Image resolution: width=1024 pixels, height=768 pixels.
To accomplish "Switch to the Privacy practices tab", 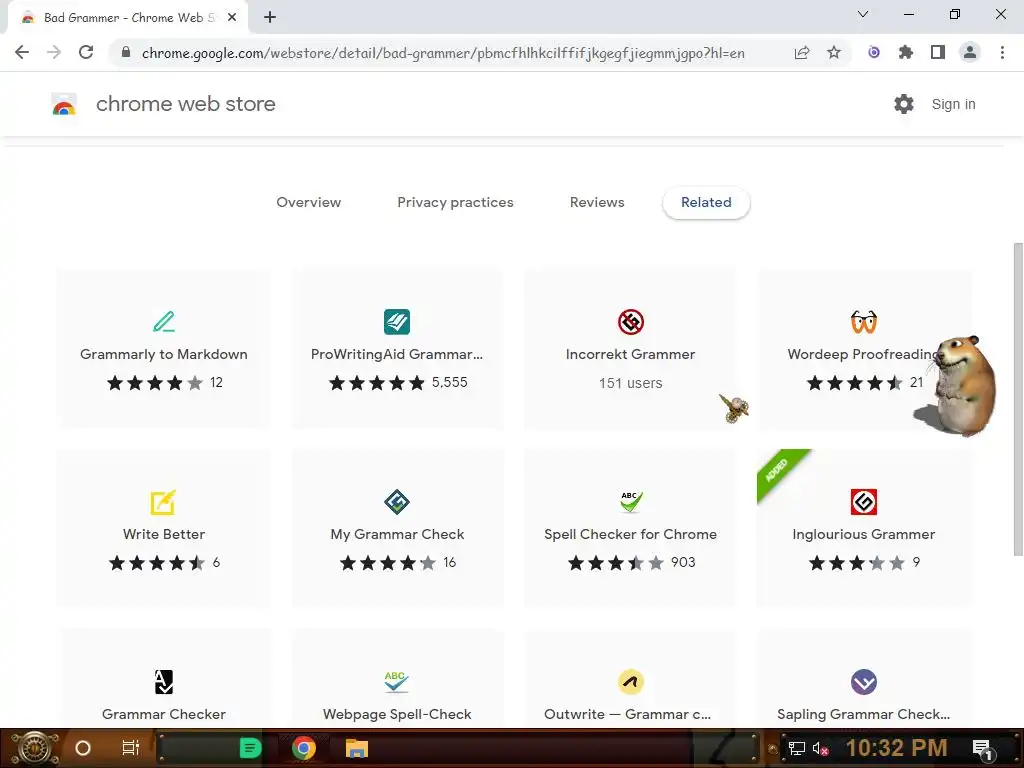I will point(455,202).
